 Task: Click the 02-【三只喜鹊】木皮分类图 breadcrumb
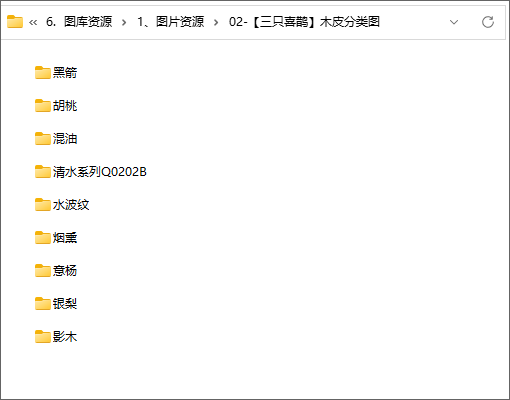(x=304, y=22)
